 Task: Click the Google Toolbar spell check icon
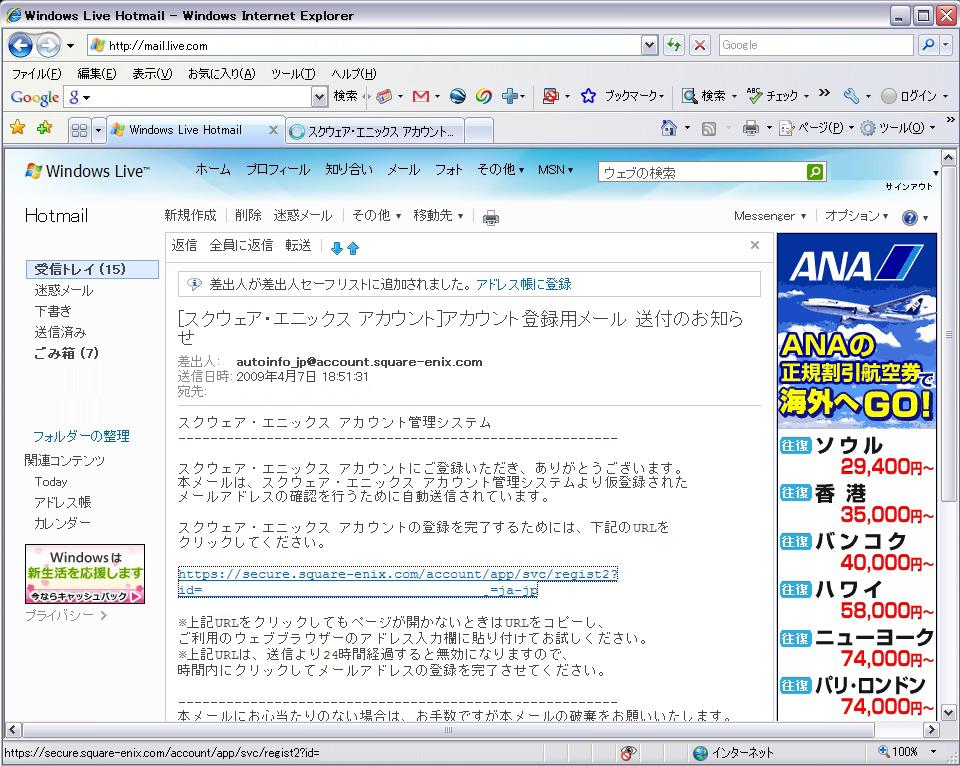point(755,95)
